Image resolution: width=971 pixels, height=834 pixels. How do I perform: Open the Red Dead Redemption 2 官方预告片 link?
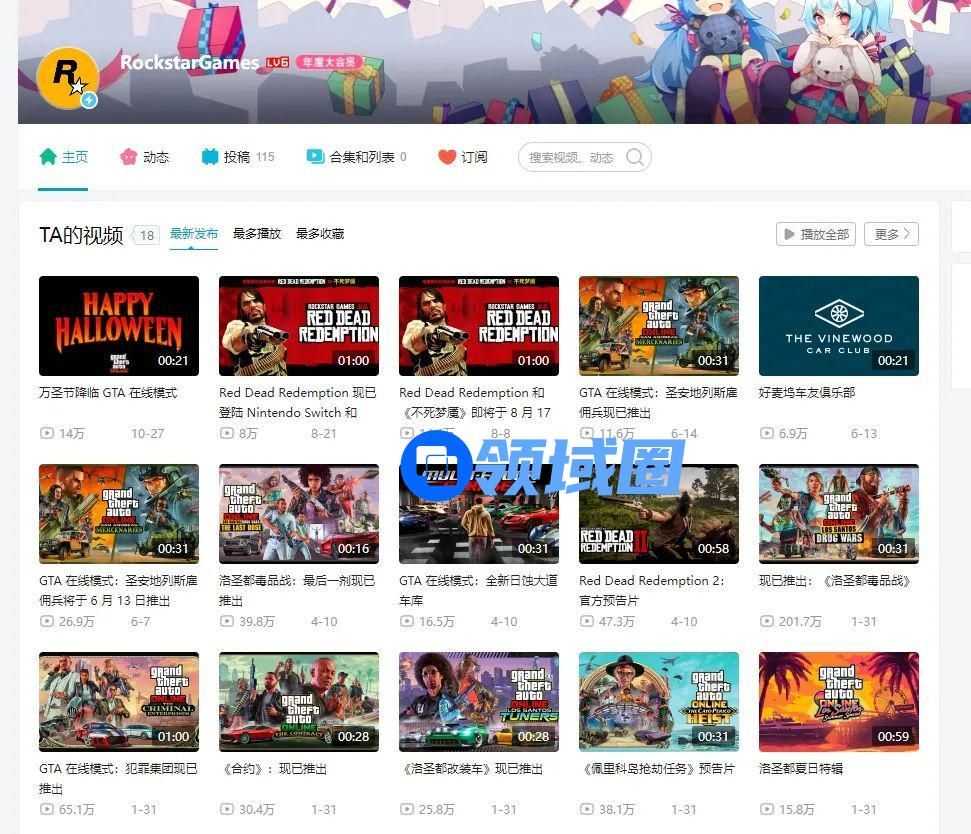point(652,590)
